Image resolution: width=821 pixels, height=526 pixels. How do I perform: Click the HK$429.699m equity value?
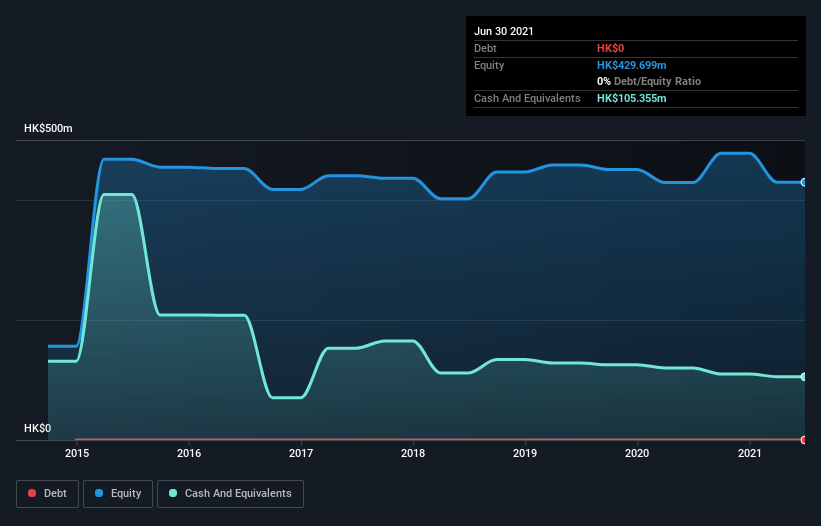pos(631,65)
